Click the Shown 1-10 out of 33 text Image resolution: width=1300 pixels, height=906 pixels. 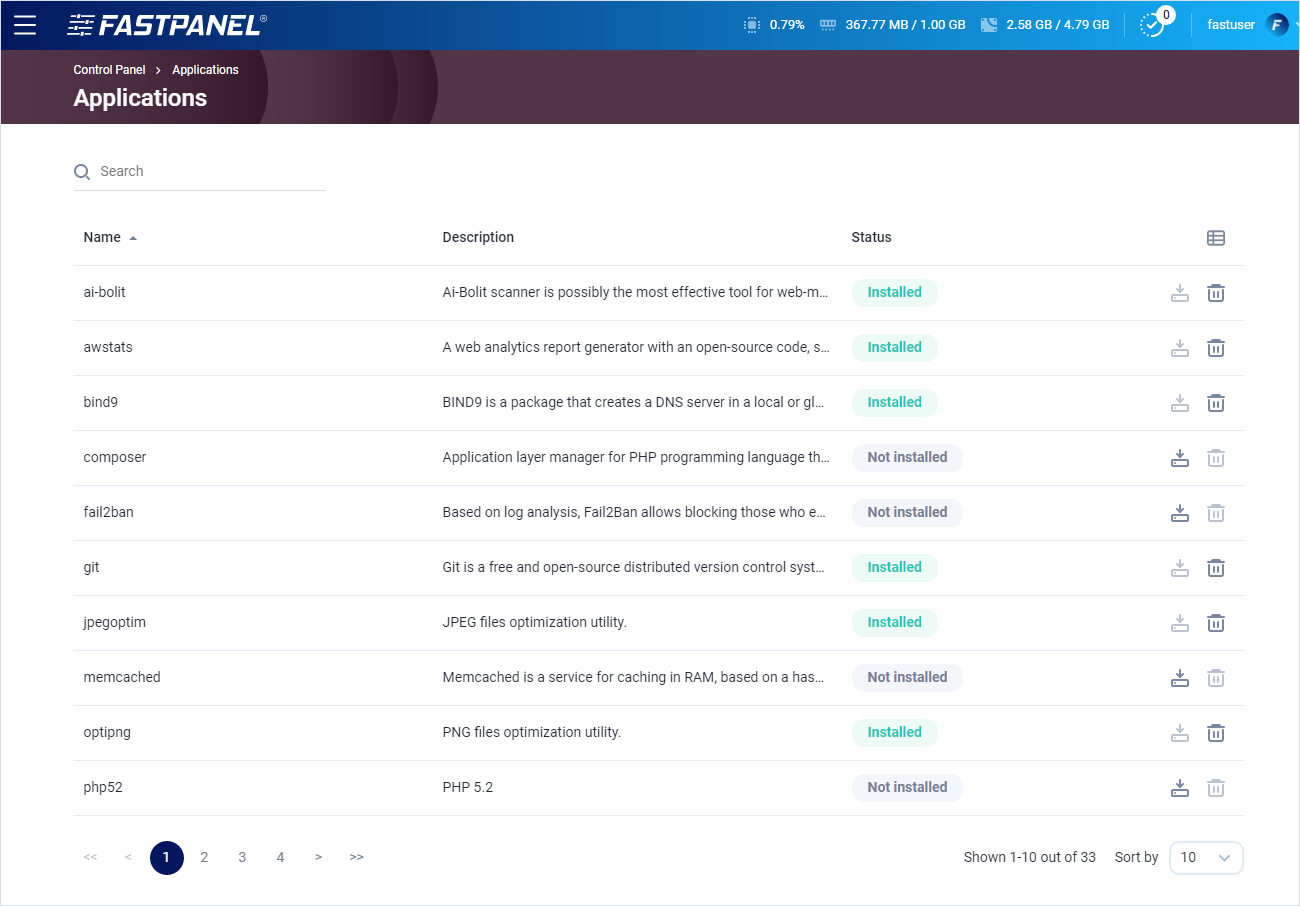coord(1030,857)
